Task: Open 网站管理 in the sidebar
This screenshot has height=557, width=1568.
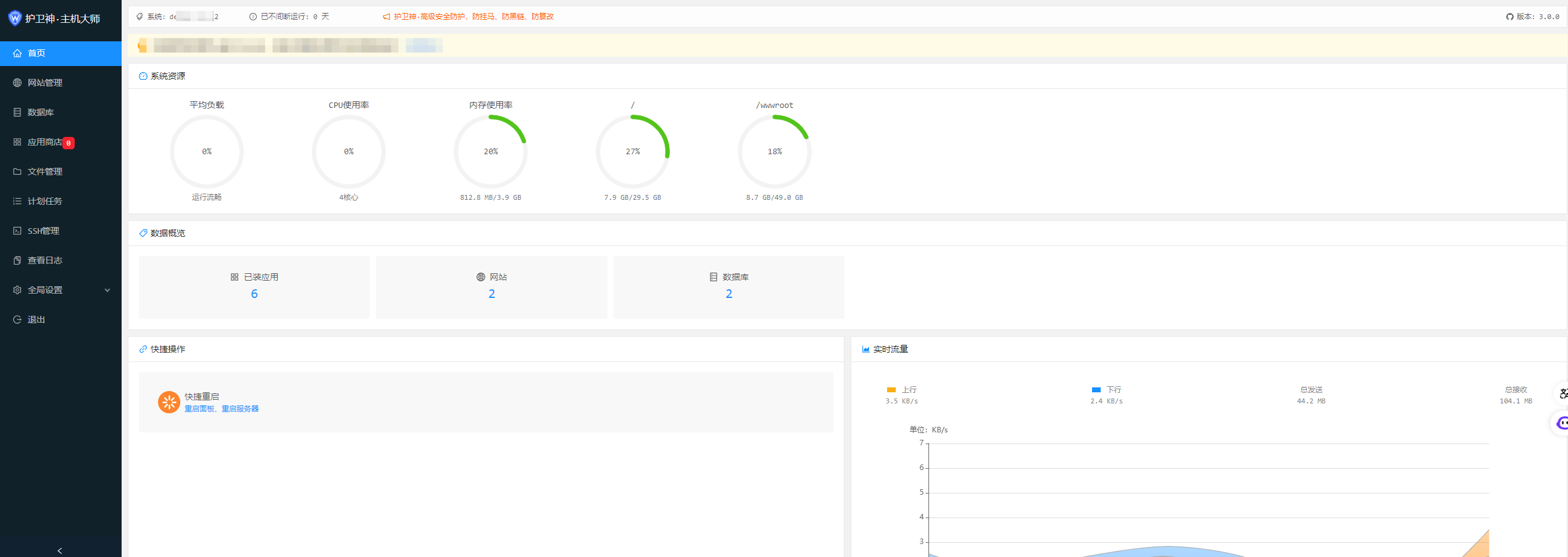Action: [x=60, y=83]
